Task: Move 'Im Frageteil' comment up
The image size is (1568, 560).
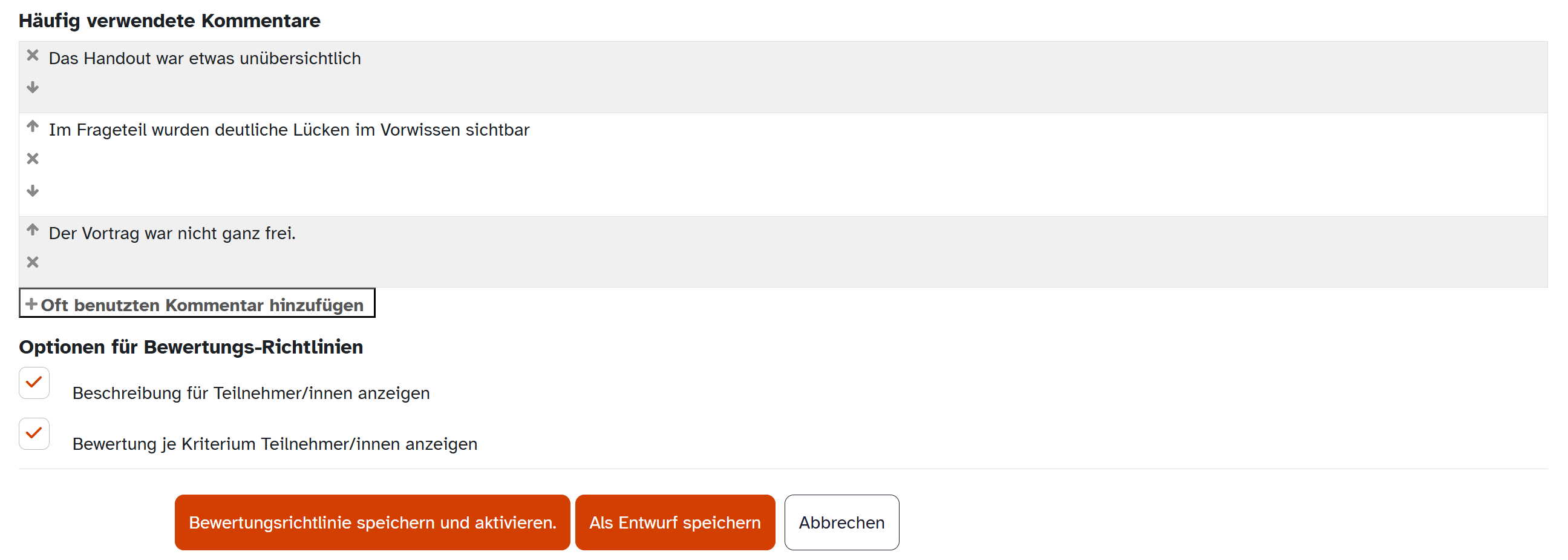Action: coord(33,127)
